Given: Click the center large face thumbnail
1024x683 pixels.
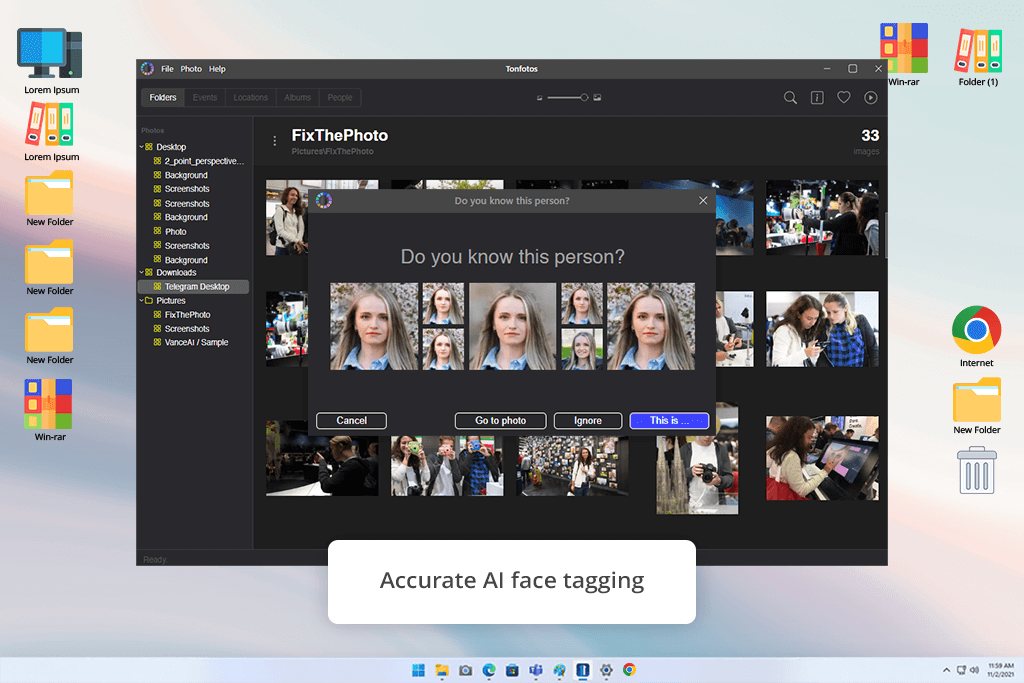Looking at the screenshot, I should 513,326.
